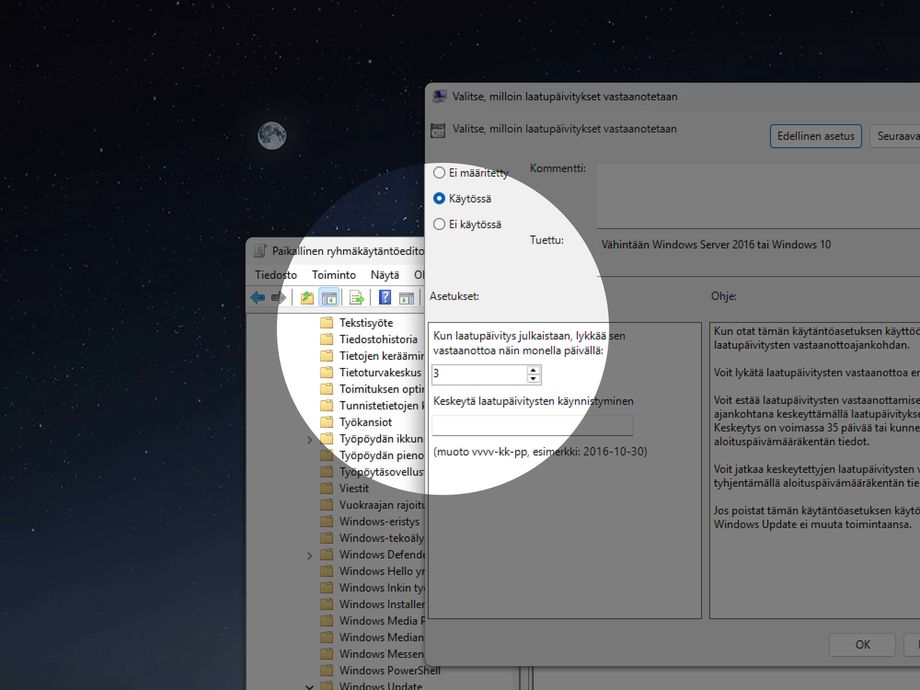Open the Toiminto menu
Image resolution: width=920 pixels, height=690 pixels.
333,275
